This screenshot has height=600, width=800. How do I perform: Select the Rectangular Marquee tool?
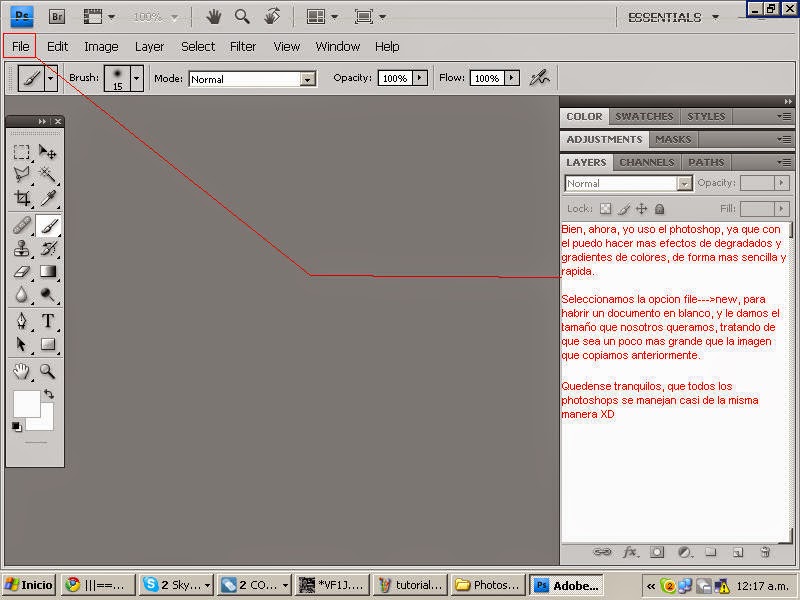point(21,152)
